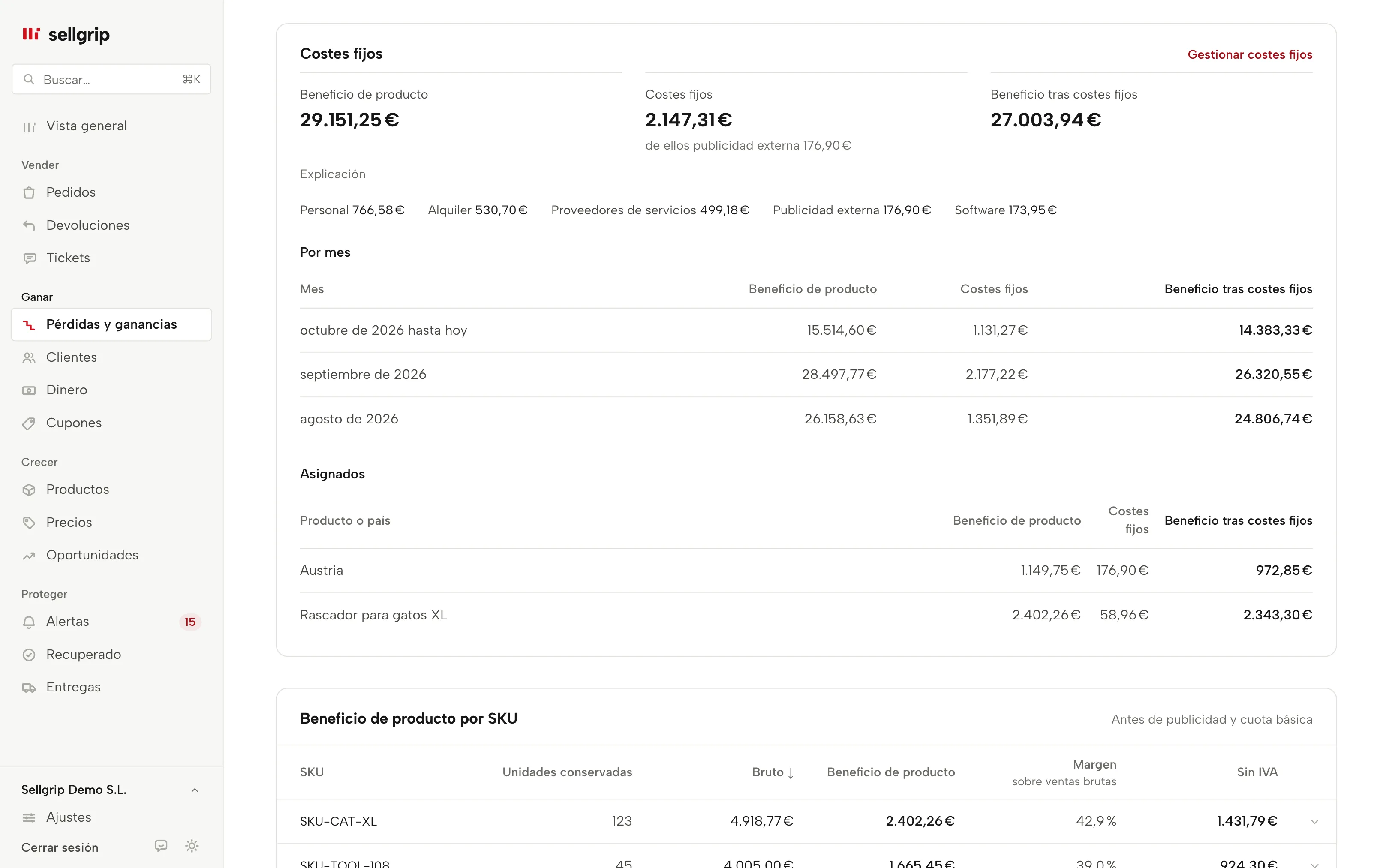Screen dimensions: 1389x868
Task: Expand the Sellgrip Demo S.L. account chevron
Action: click(x=195, y=790)
